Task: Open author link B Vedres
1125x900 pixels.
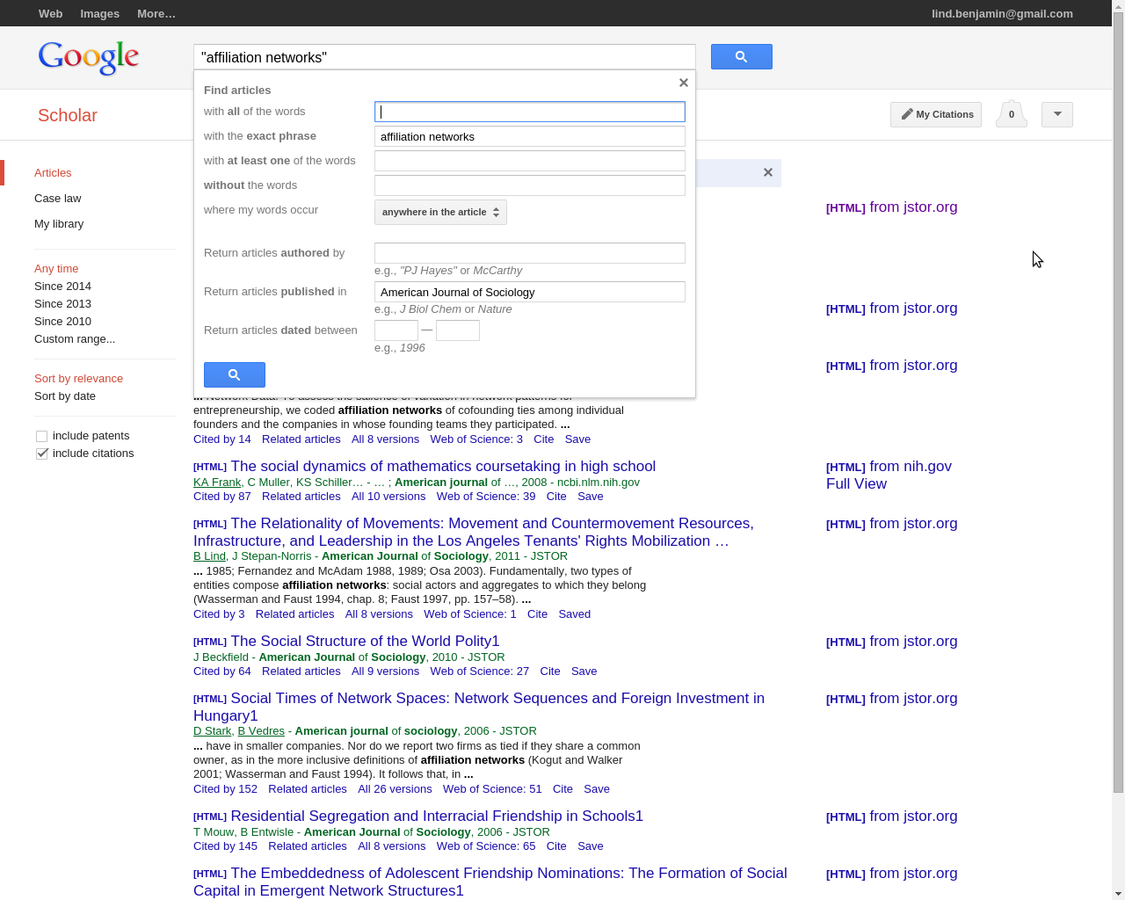Action: 261,731
